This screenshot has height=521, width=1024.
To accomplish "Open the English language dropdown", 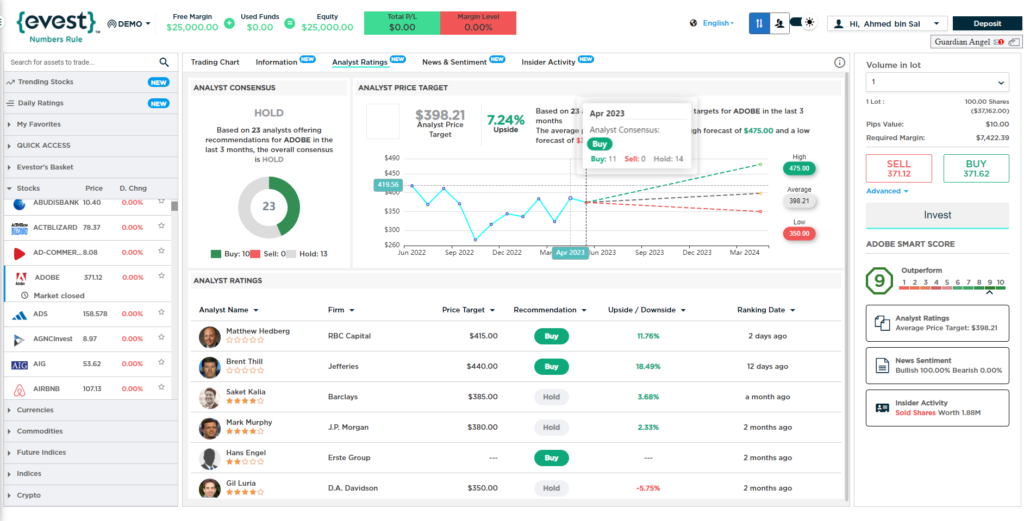I will click(718, 24).
